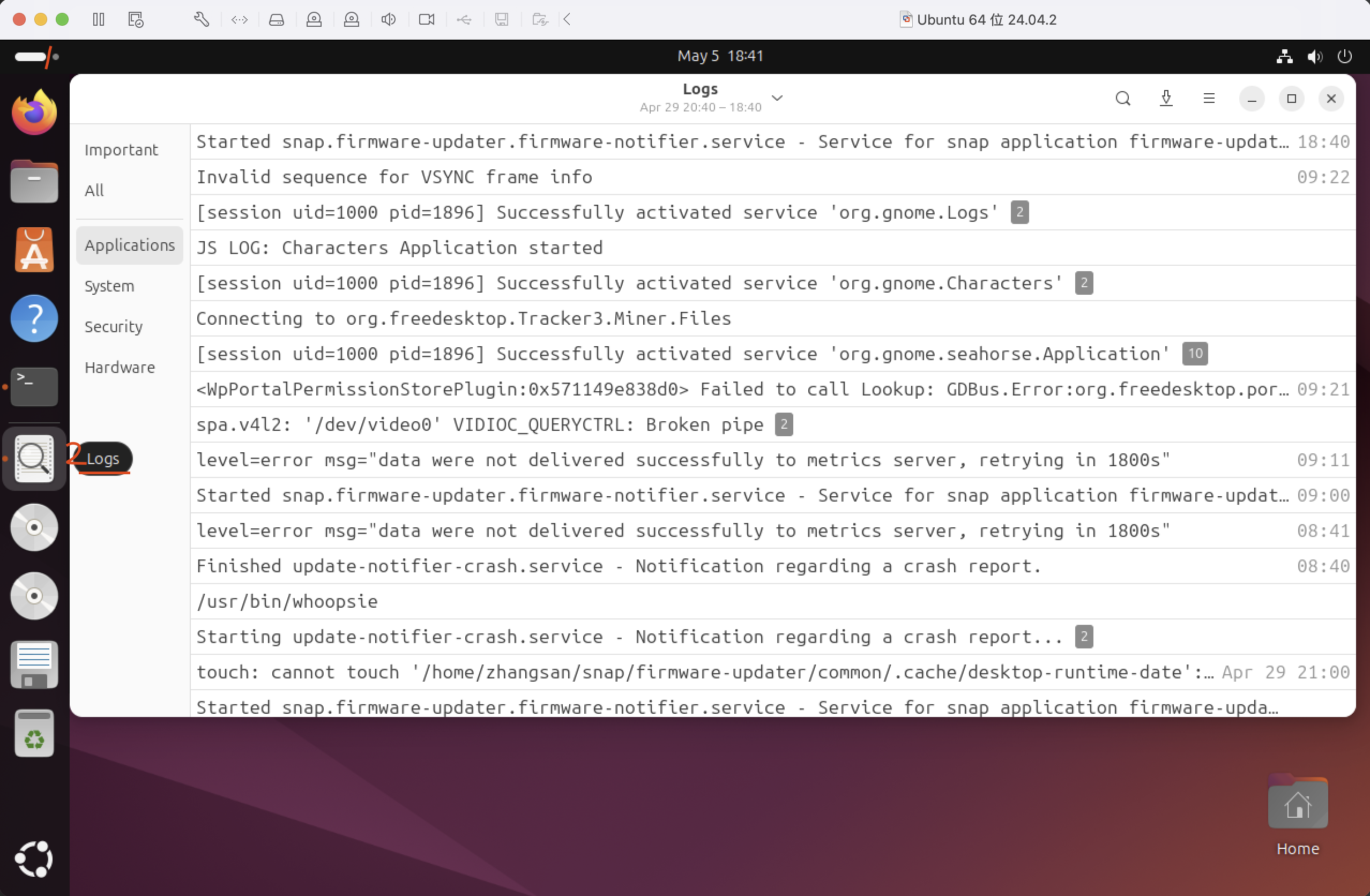Image resolution: width=1370 pixels, height=896 pixels.
Task: Select the Important category
Action: click(x=121, y=150)
